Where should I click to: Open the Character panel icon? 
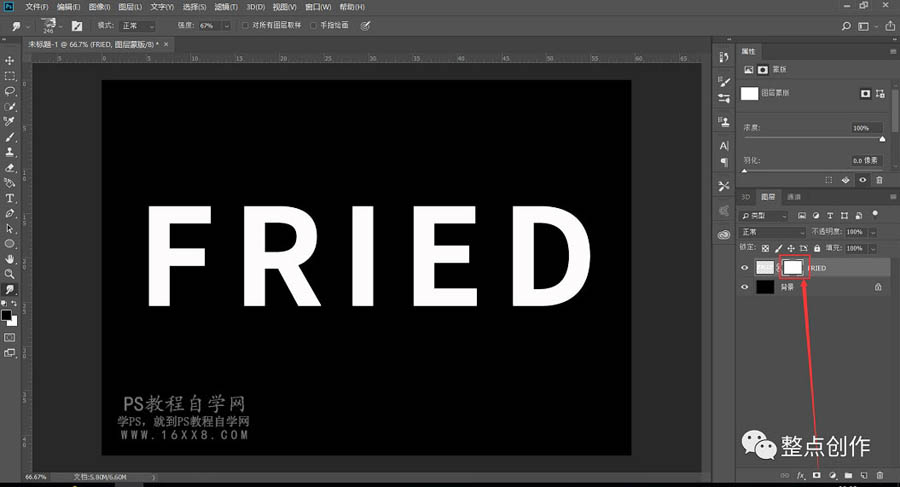point(724,146)
